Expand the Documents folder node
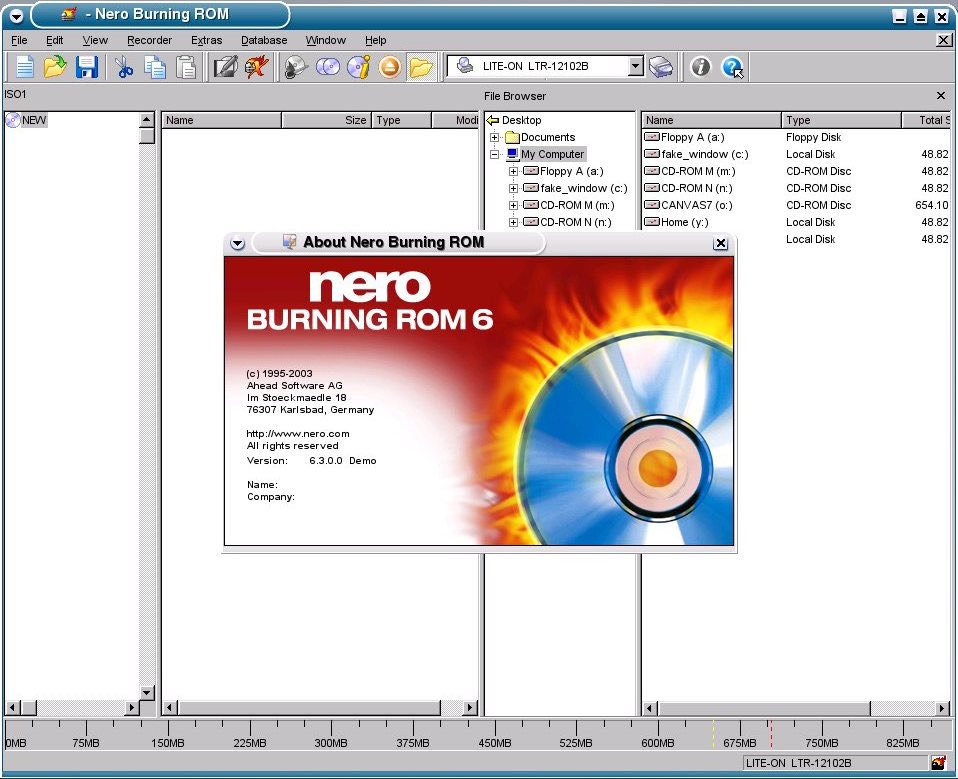Screen dimensions: 958x779 (494, 137)
